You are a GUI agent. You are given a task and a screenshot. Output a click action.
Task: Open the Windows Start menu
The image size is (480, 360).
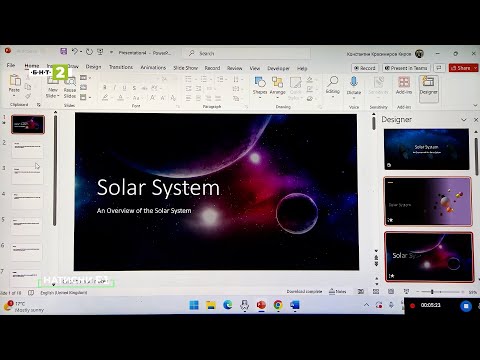[x=194, y=305]
